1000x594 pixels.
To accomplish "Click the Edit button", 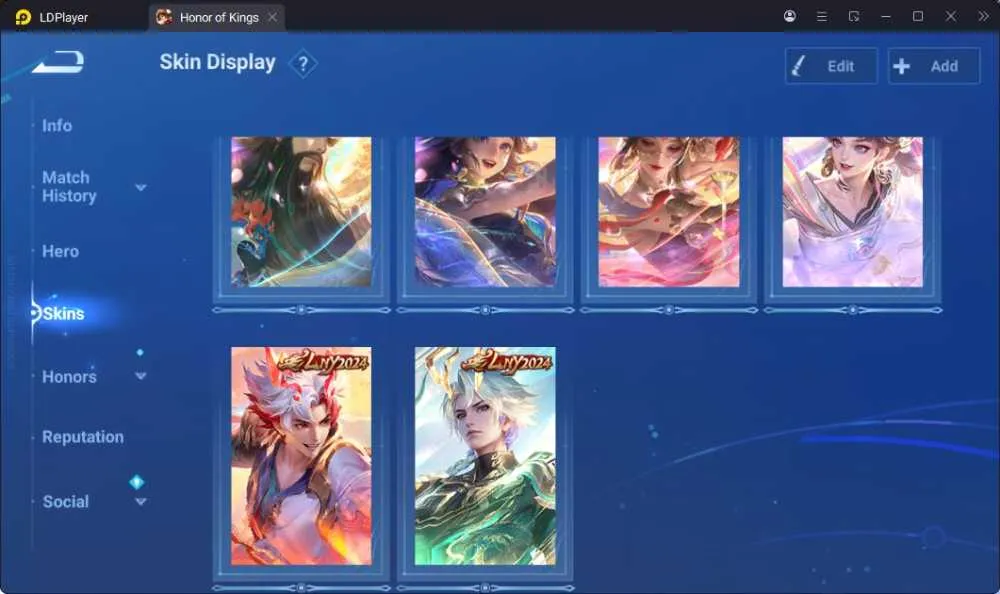I will 831,66.
